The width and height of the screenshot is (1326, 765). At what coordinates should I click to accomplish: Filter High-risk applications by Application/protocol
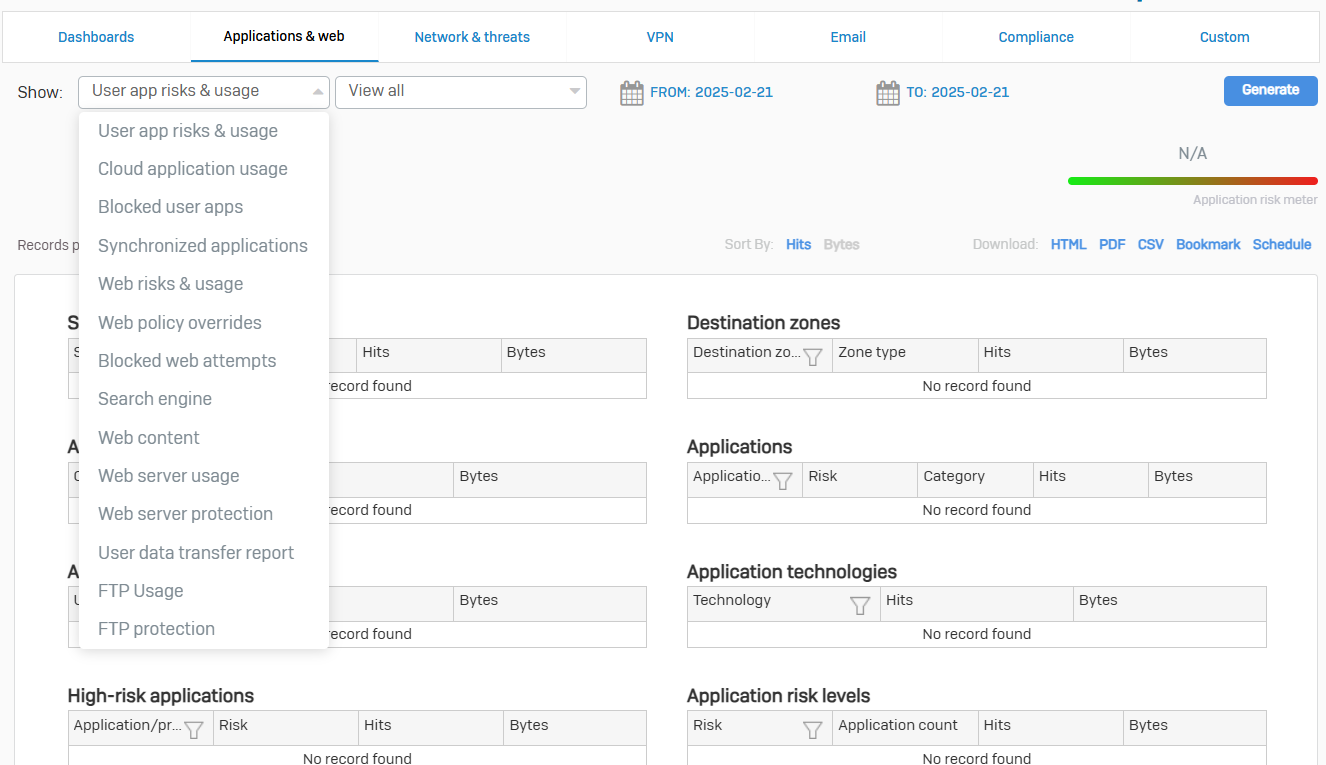click(194, 729)
